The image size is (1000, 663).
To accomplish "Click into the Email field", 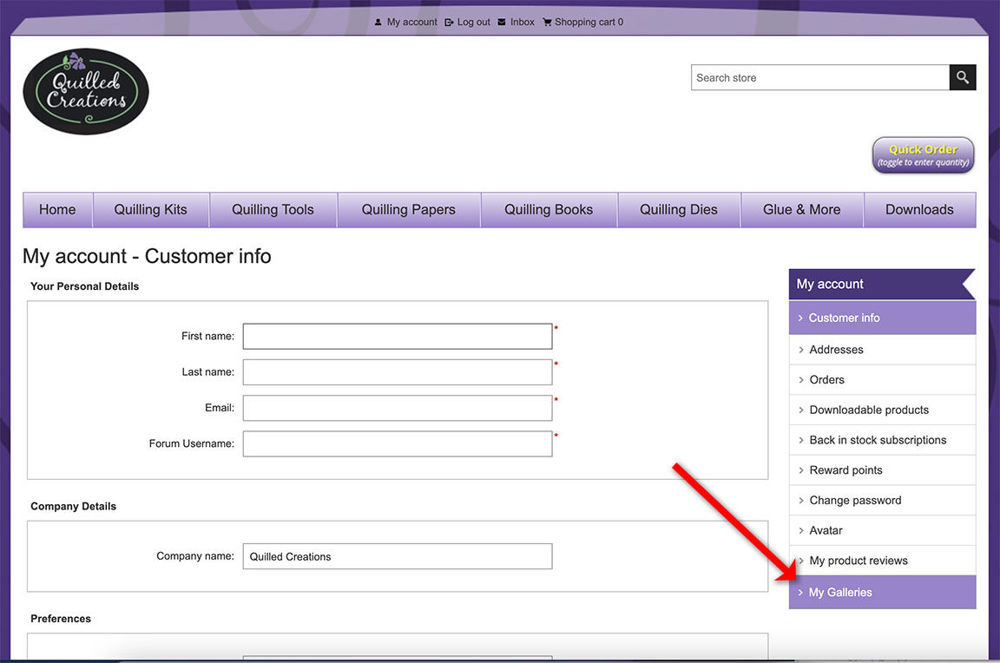I will (397, 407).
